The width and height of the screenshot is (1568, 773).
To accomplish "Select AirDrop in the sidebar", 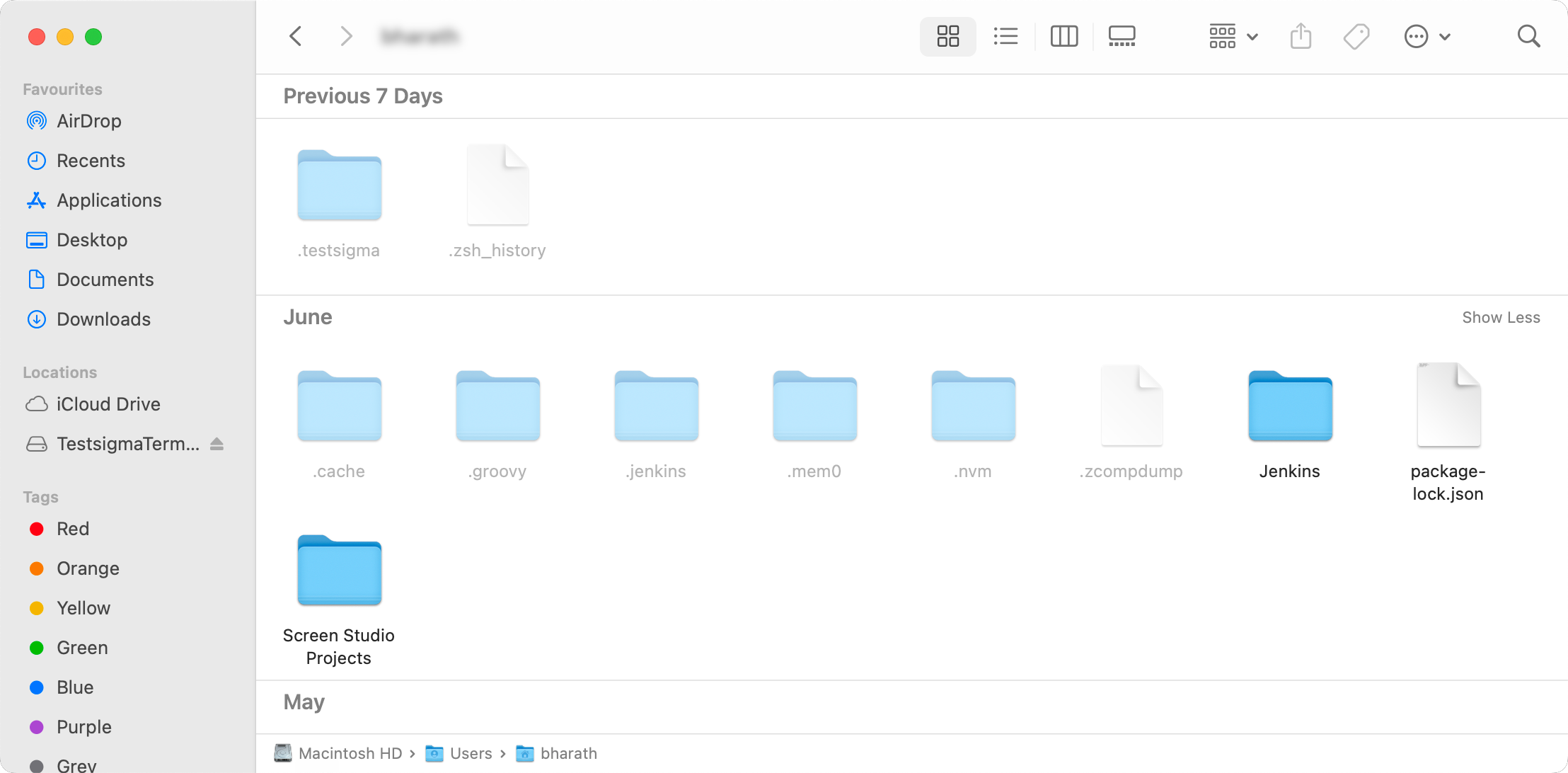I will click(88, 120).
